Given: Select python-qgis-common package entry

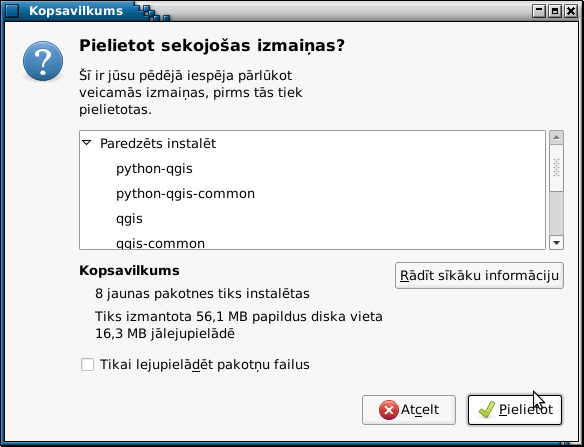Looking at the screenshot, I should pos(185,194).
